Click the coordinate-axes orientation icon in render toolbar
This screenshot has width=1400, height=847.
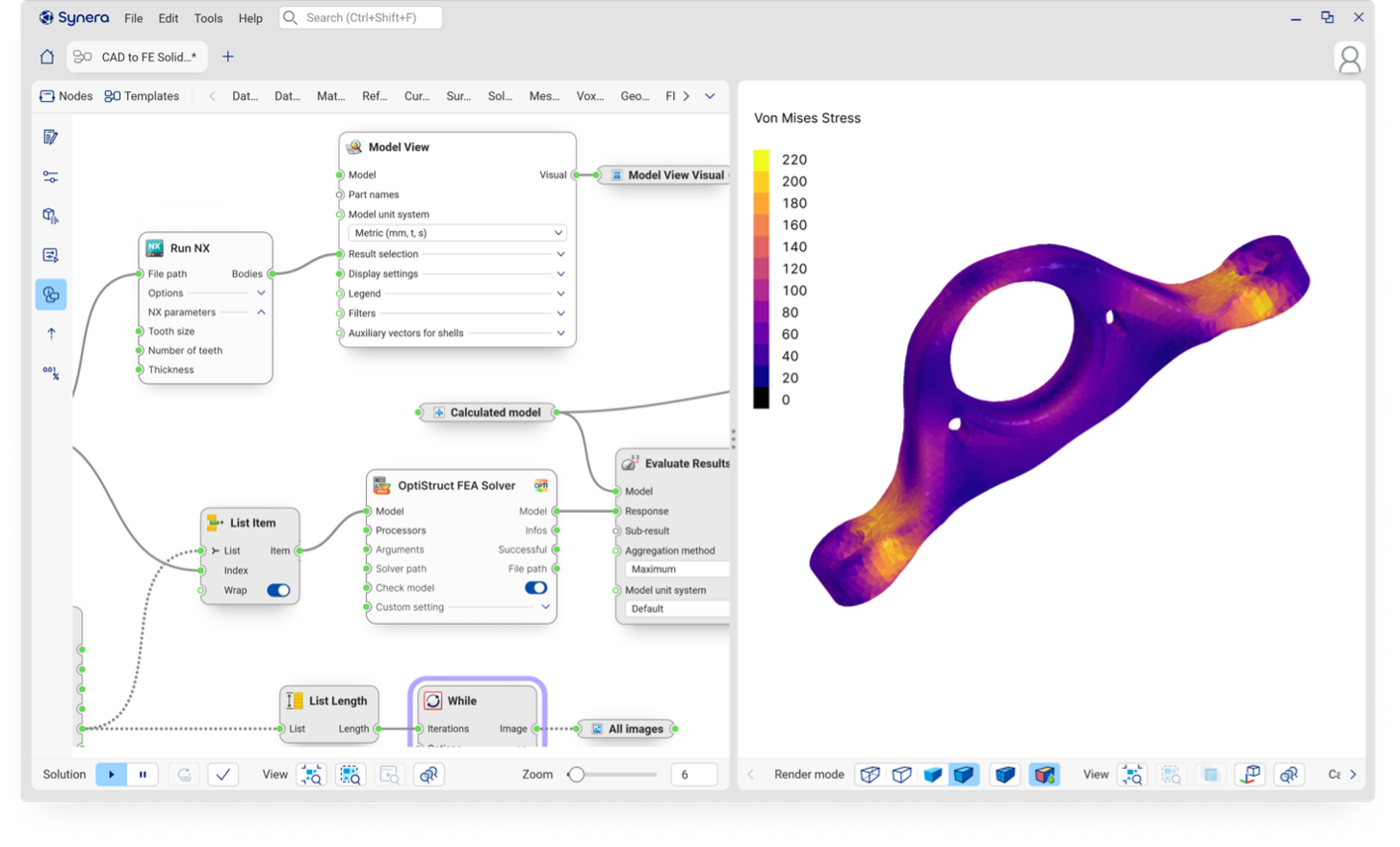click(1249, 774)
